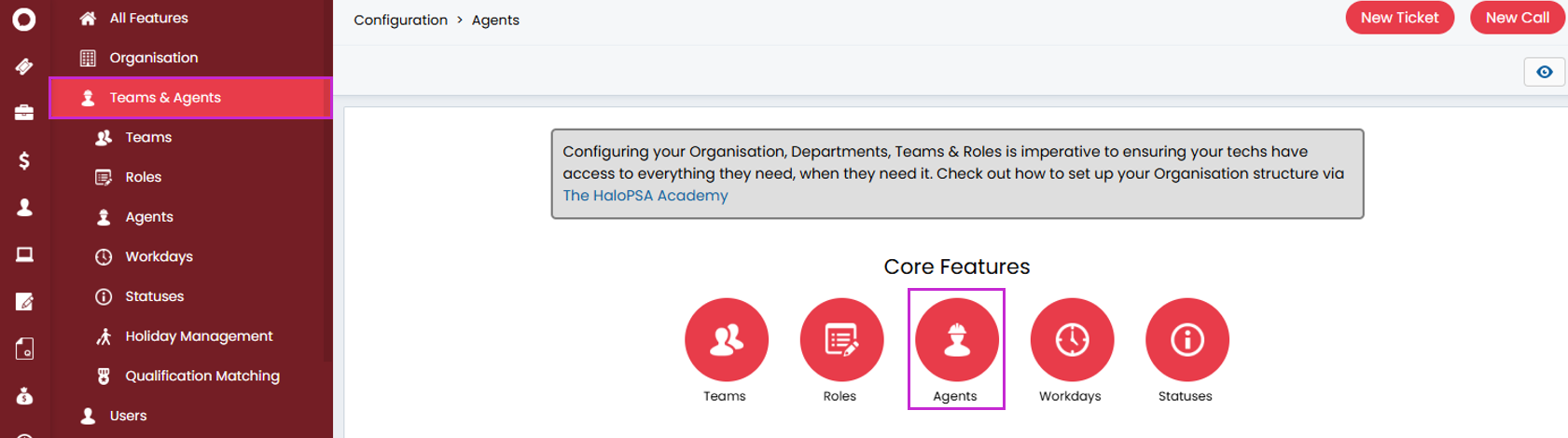The width and height of the screenshot is (1568, 438).
Task: Open the Agents core feature circle icon
Action: coord(956,340)
